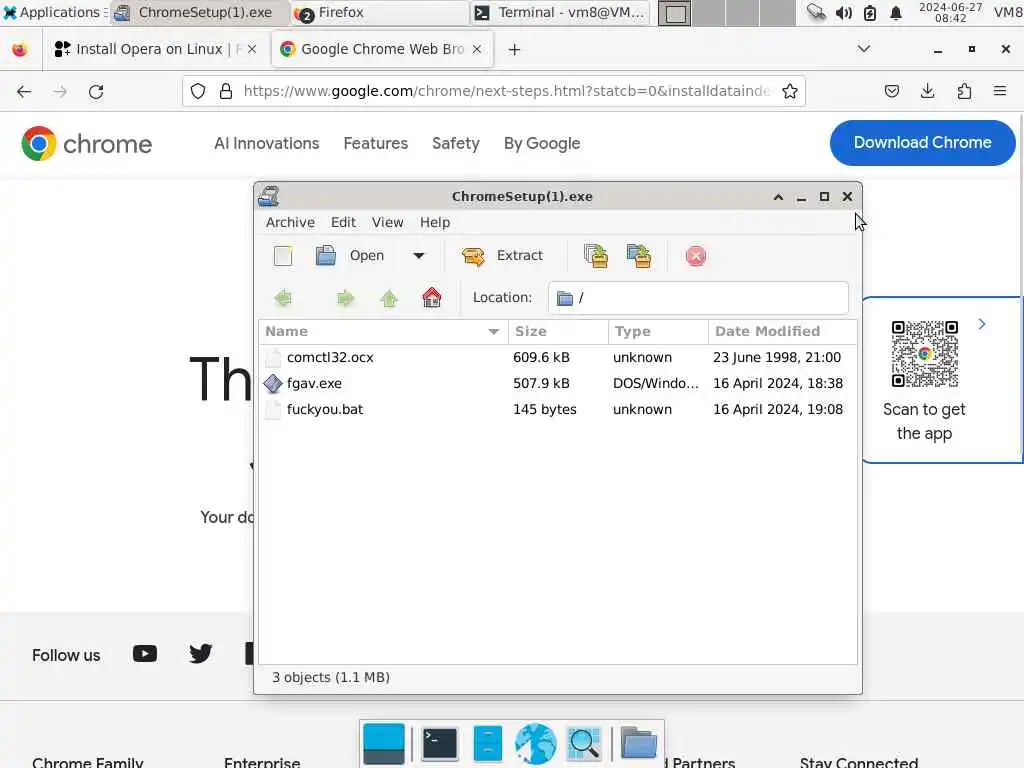Open the YouTube follow us icon
1024x768 pixels.
click(145, 654)
